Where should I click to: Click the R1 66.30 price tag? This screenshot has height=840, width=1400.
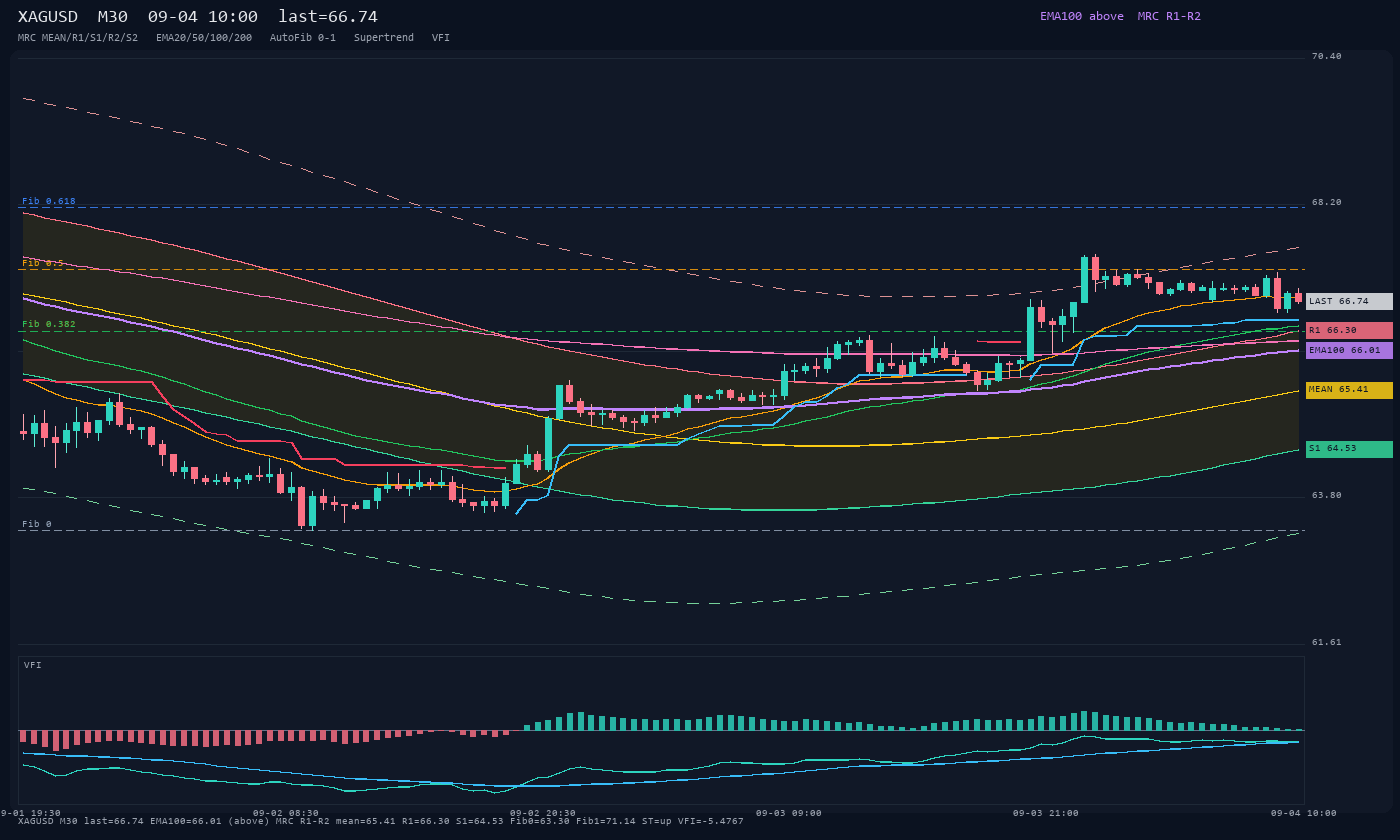coord(1349,330)
